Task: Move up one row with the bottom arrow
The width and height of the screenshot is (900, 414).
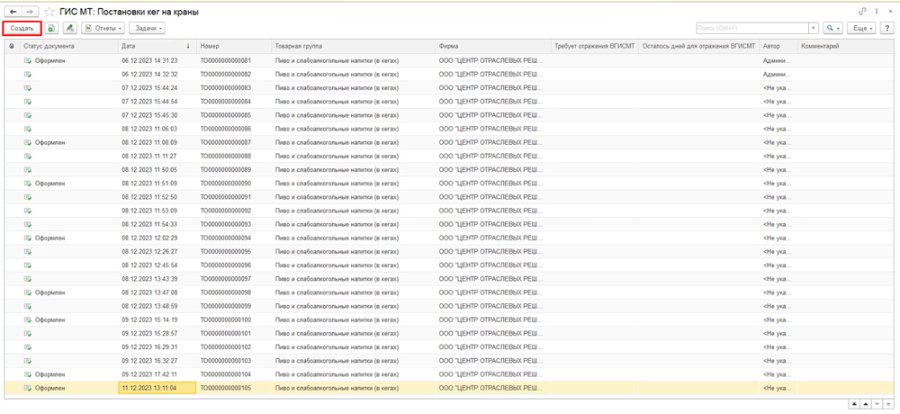Action: 866,404
